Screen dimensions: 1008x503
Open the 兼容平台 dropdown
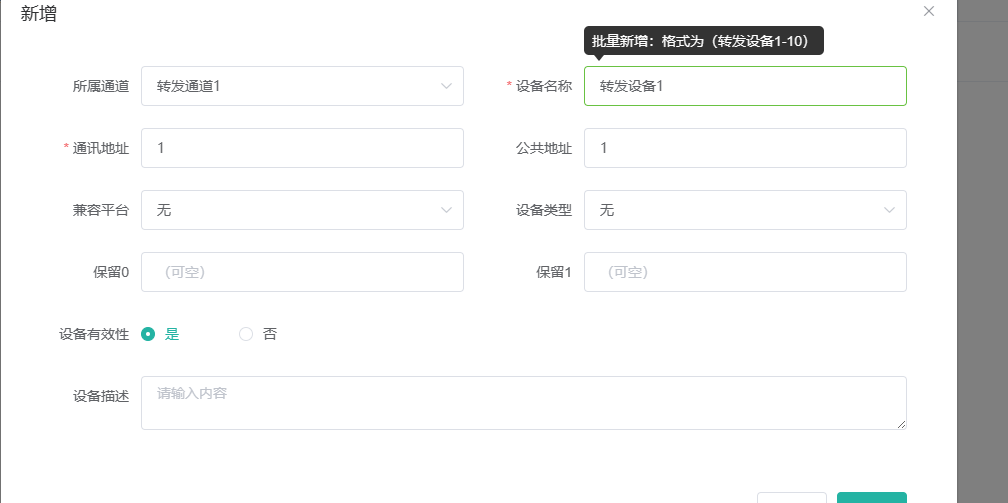302,210
